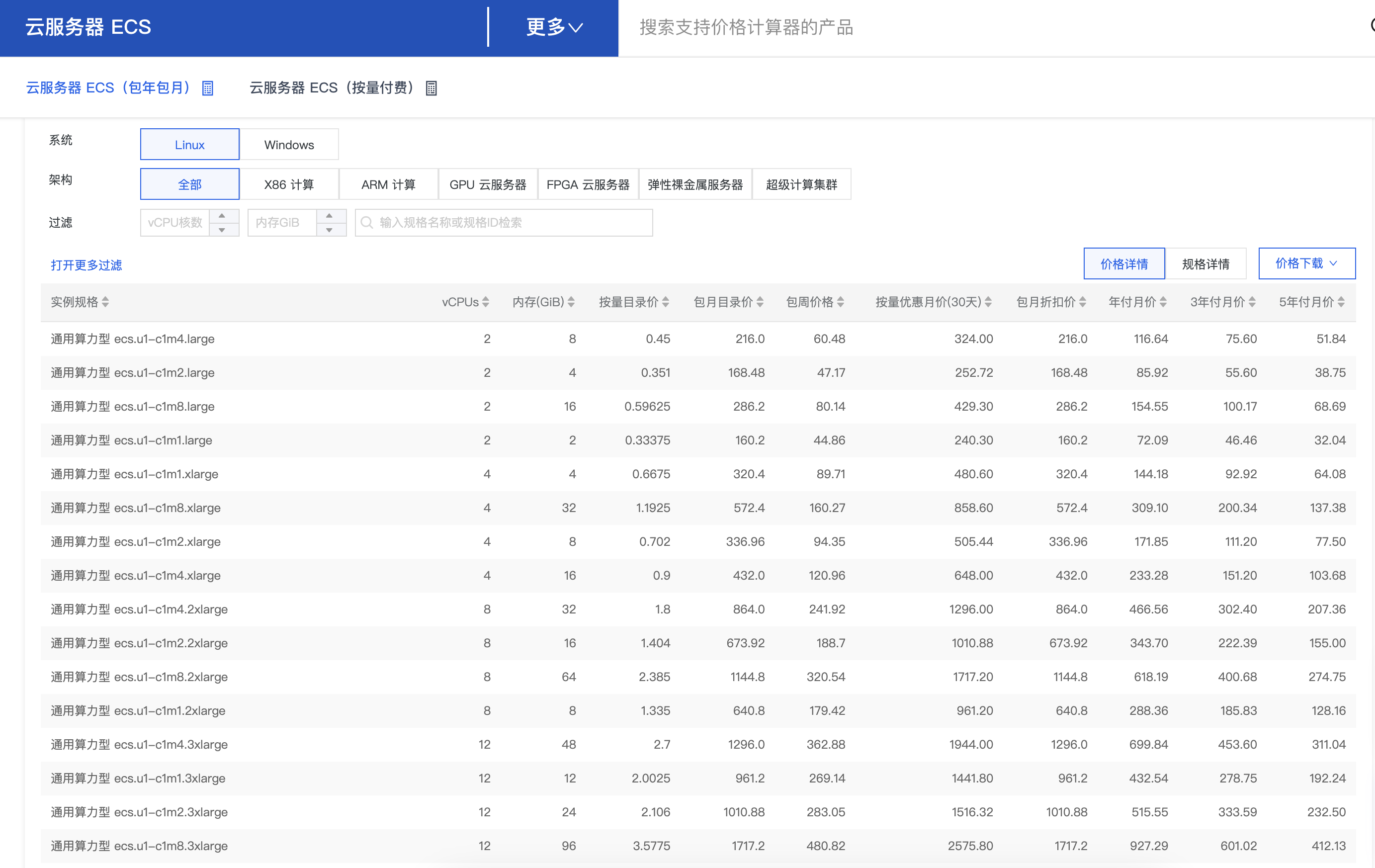Focus 内存GiB filter input

point(282,223)
